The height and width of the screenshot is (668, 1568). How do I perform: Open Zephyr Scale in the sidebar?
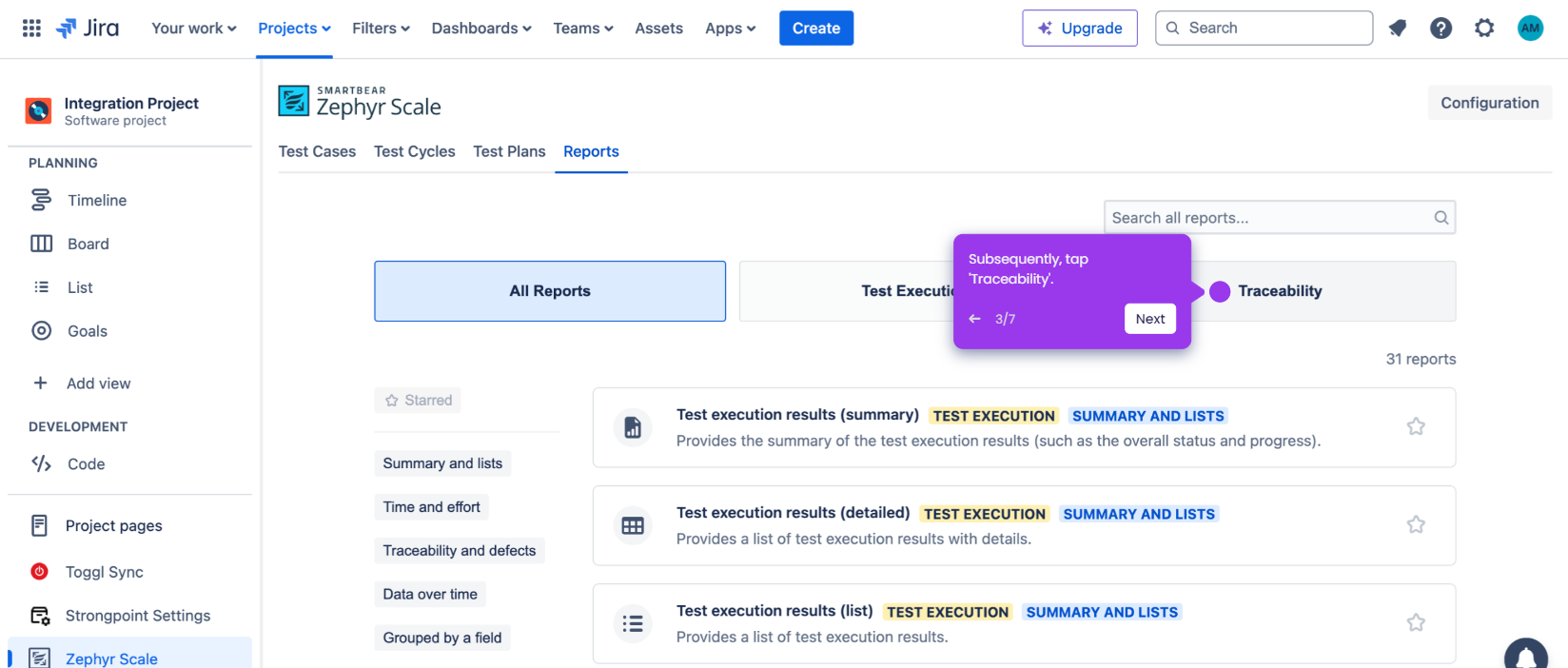pyautogui.click(x=129, y=658)
